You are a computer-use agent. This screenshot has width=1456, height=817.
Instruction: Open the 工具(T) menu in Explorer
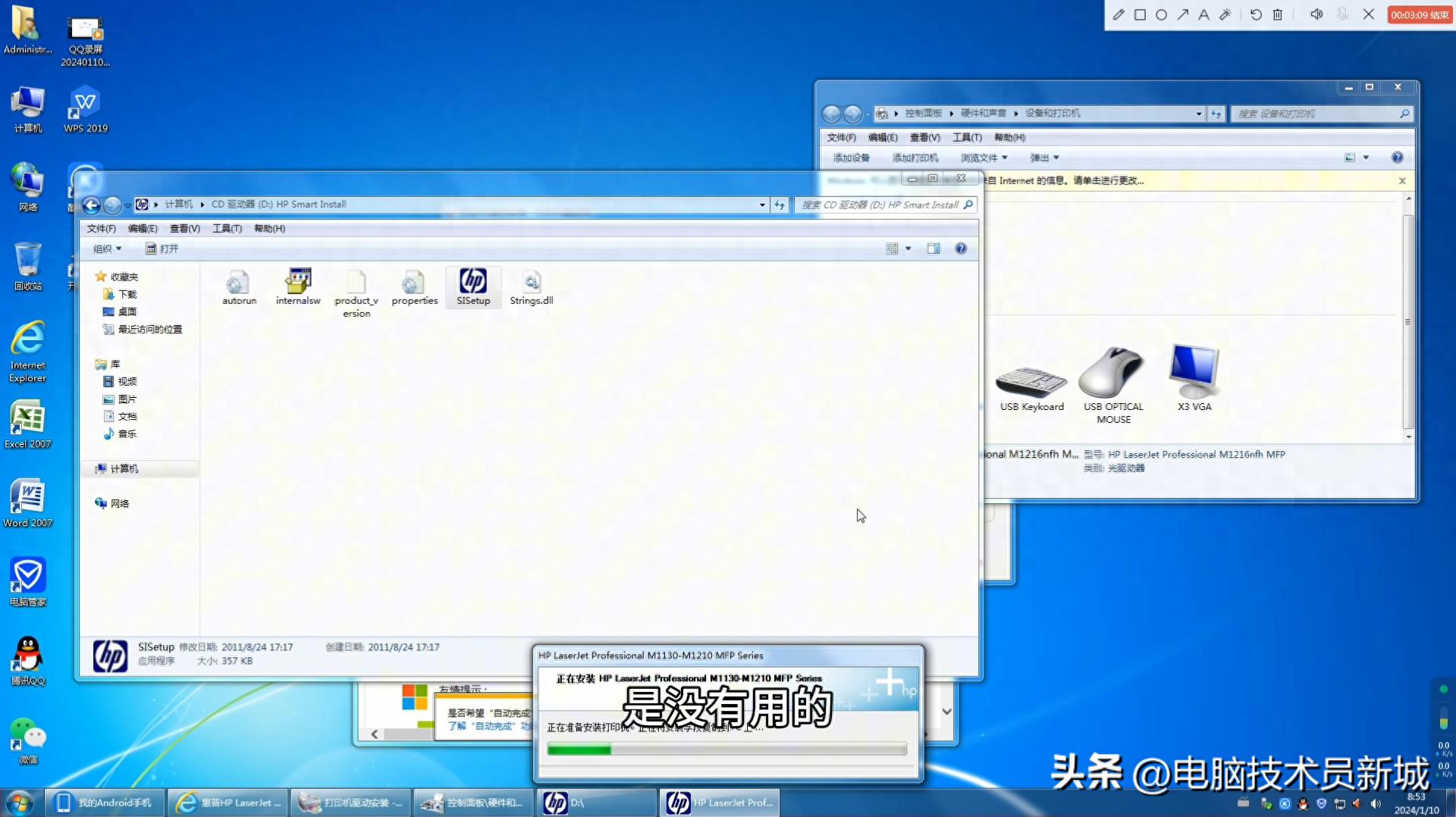tap(226, 228)
